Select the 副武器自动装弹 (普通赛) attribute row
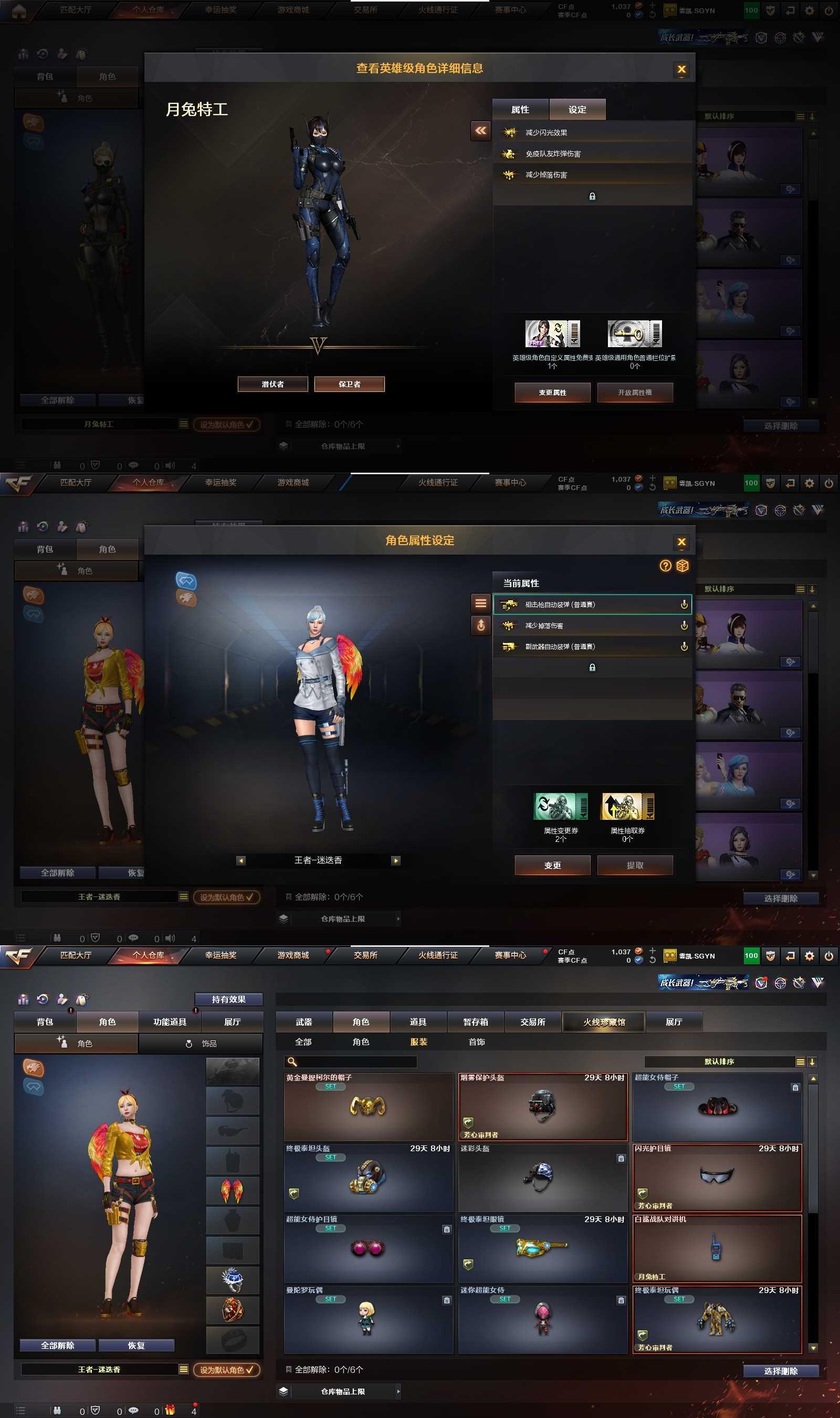Screen dimensions: 840x1418 click(x=592, y=647)
